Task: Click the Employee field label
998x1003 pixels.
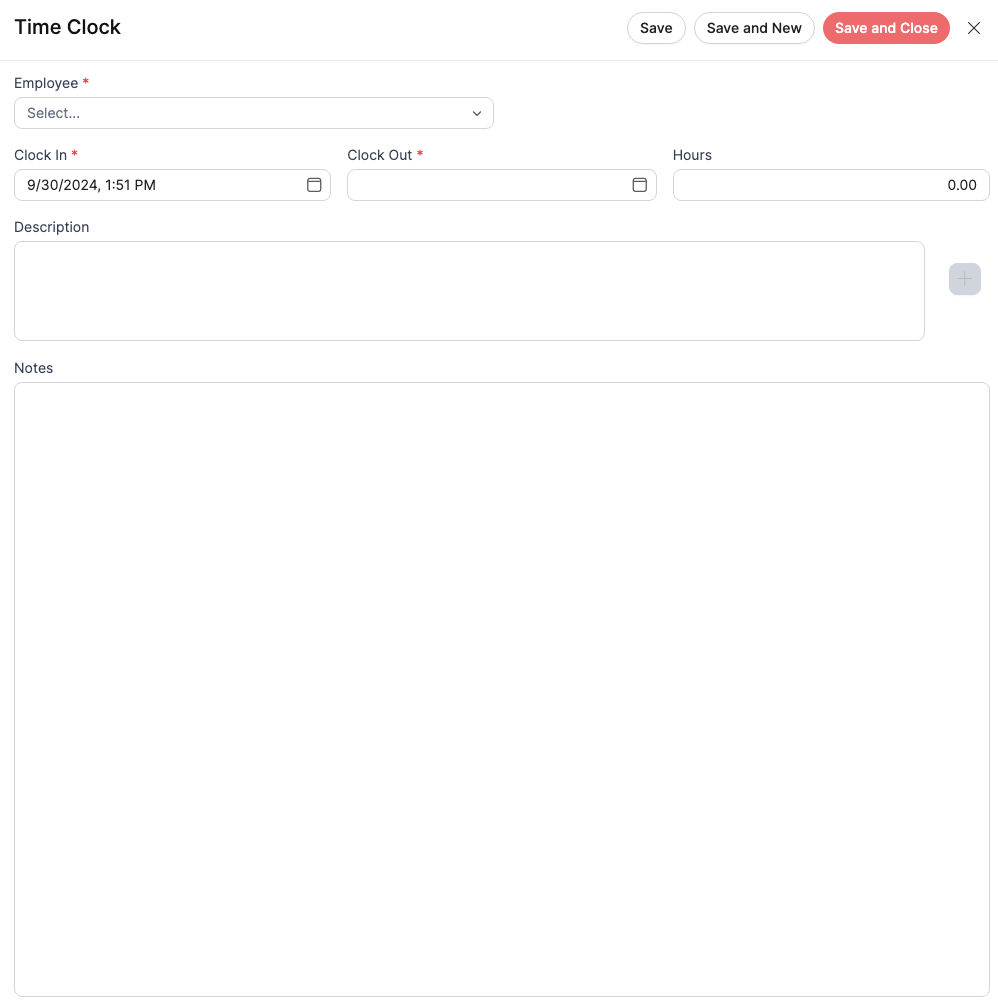Action: pos(46,83)
